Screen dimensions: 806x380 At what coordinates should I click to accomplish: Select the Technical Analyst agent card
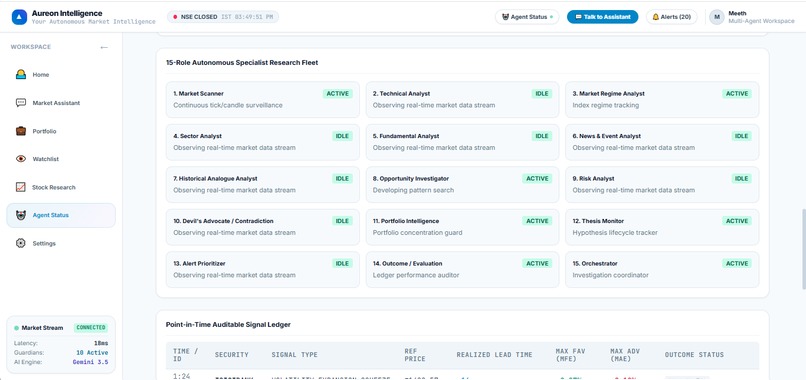(x=462, y=99)
